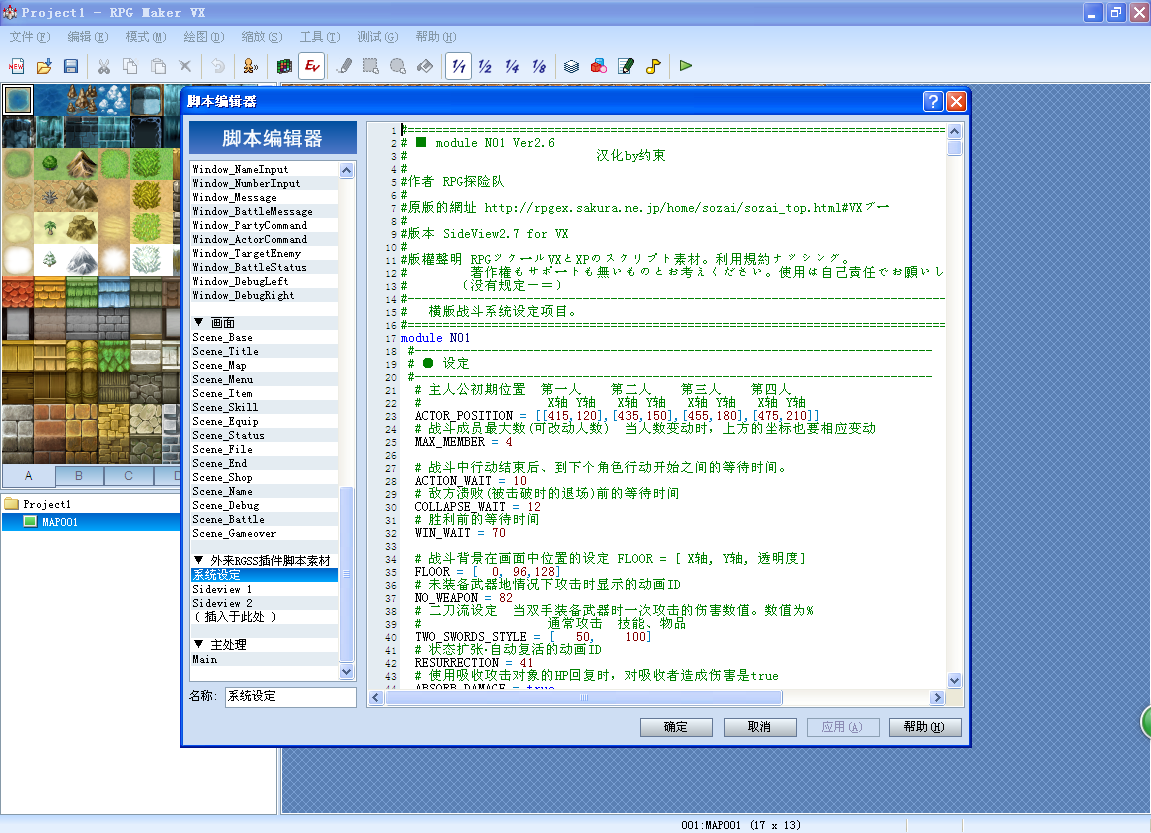Click the question mark help button in script editor title
Viewport: 1151px width, 833px height.
coord(932,101)
